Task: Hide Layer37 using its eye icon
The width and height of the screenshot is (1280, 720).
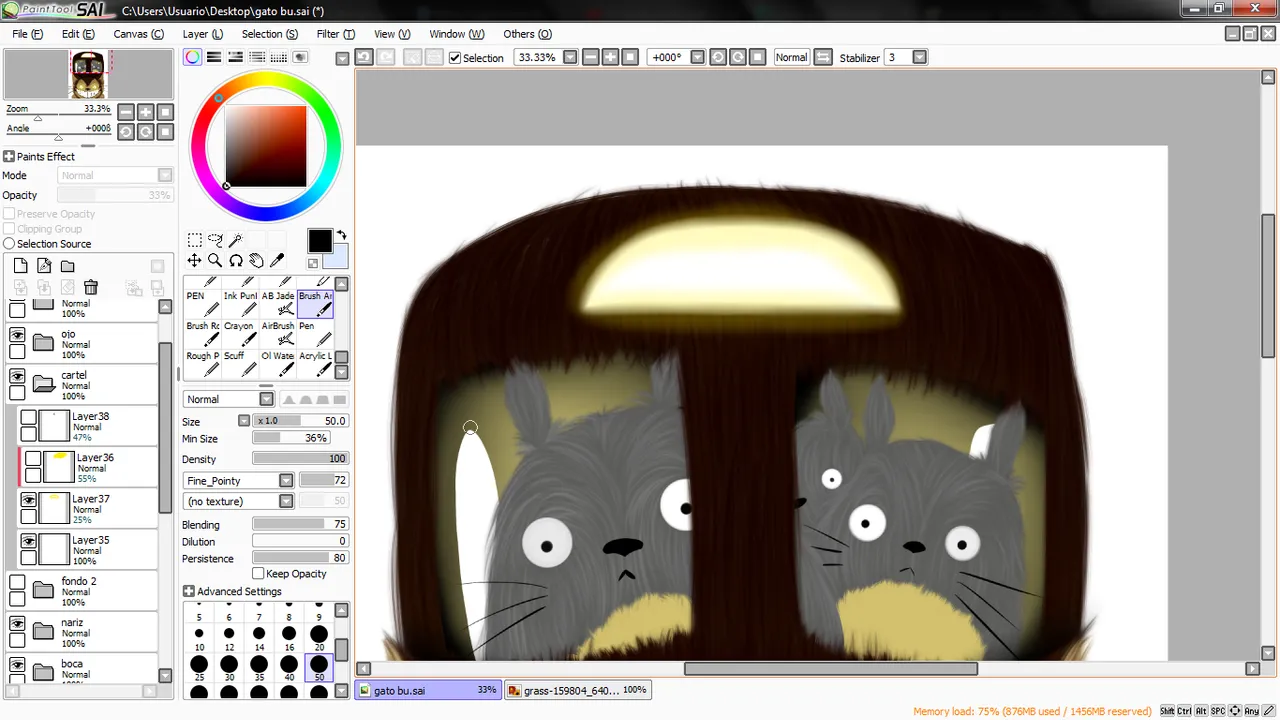Action: pos(29,501)
